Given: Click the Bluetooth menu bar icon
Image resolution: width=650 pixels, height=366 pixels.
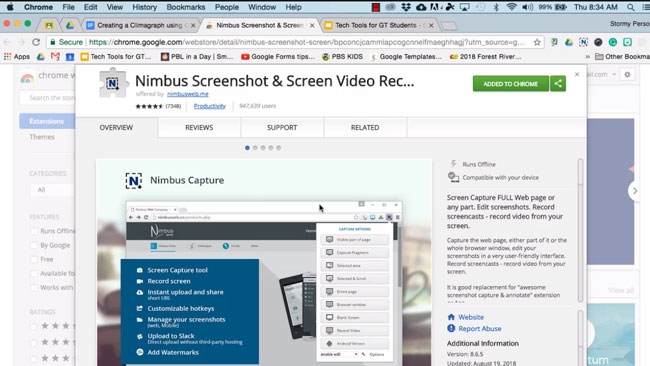Looking at the screenshot, I should [x=496, y=7].
